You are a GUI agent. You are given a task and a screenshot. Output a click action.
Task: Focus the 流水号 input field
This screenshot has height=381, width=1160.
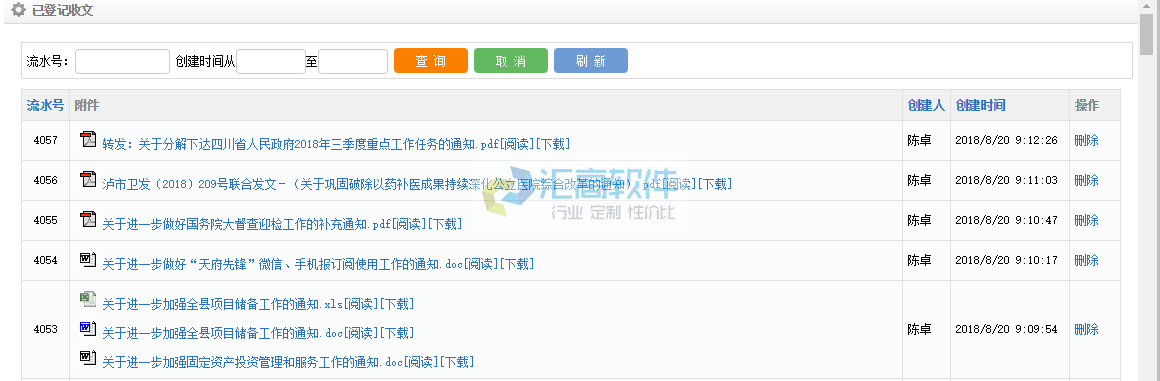click(x=122, y=61)
